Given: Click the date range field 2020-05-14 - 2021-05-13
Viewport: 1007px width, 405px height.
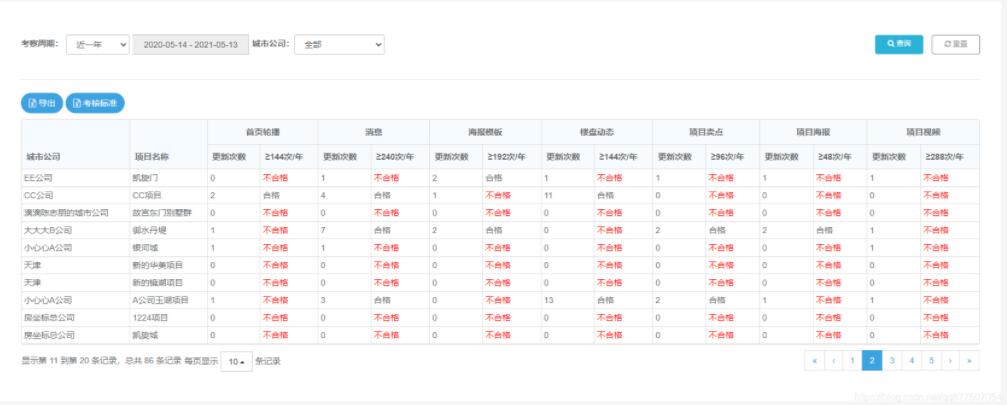Looking at the screenshot, I should [x=191, y=44].
